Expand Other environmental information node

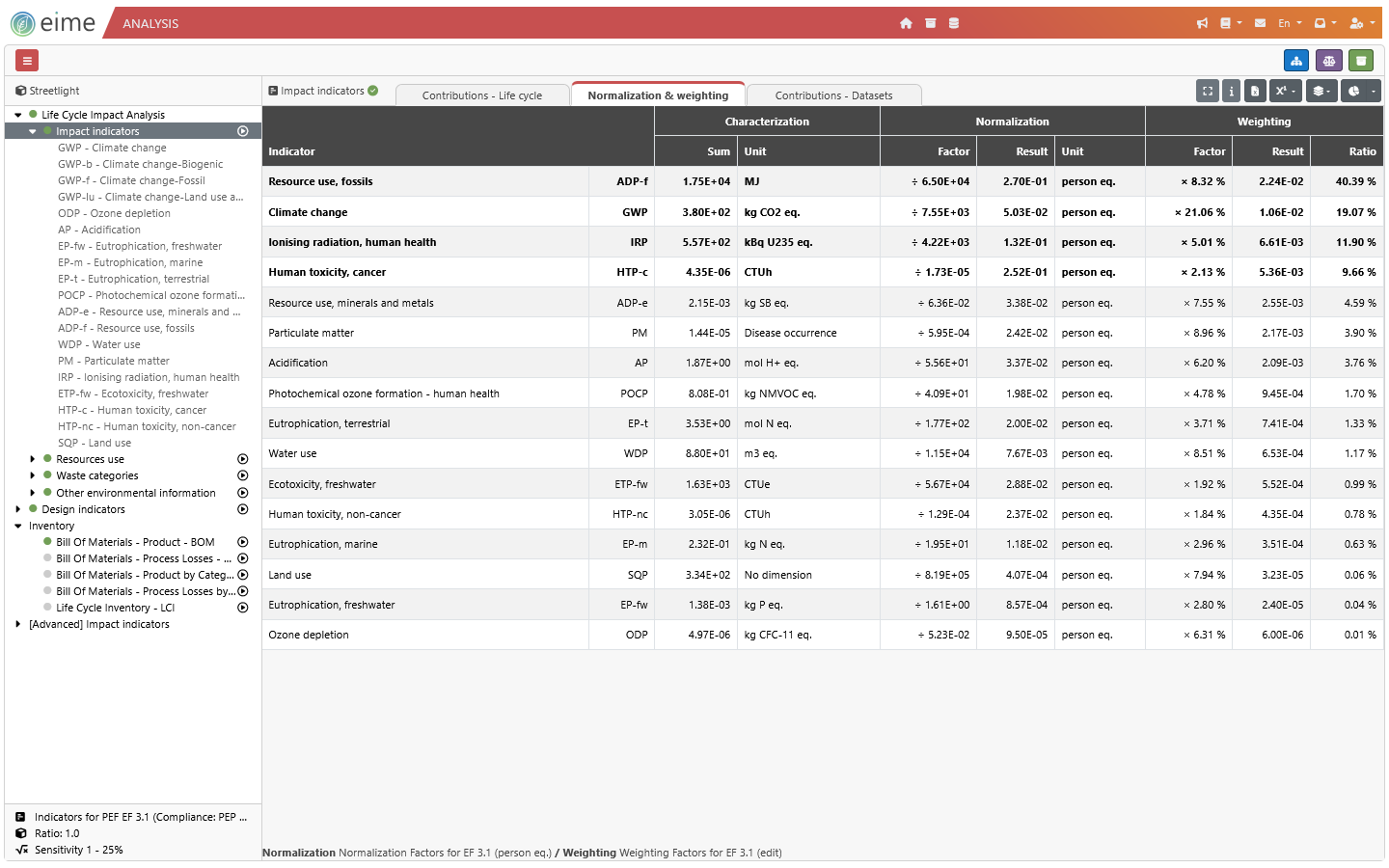click(32, 493)
